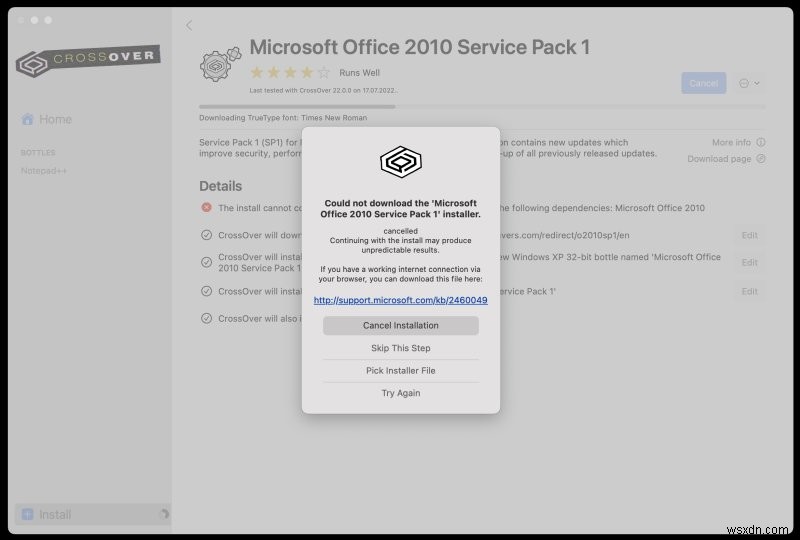Open the support.microsoft.com/kb/2460049 link
The image size is (800, 540).
(x=401, y=300)
